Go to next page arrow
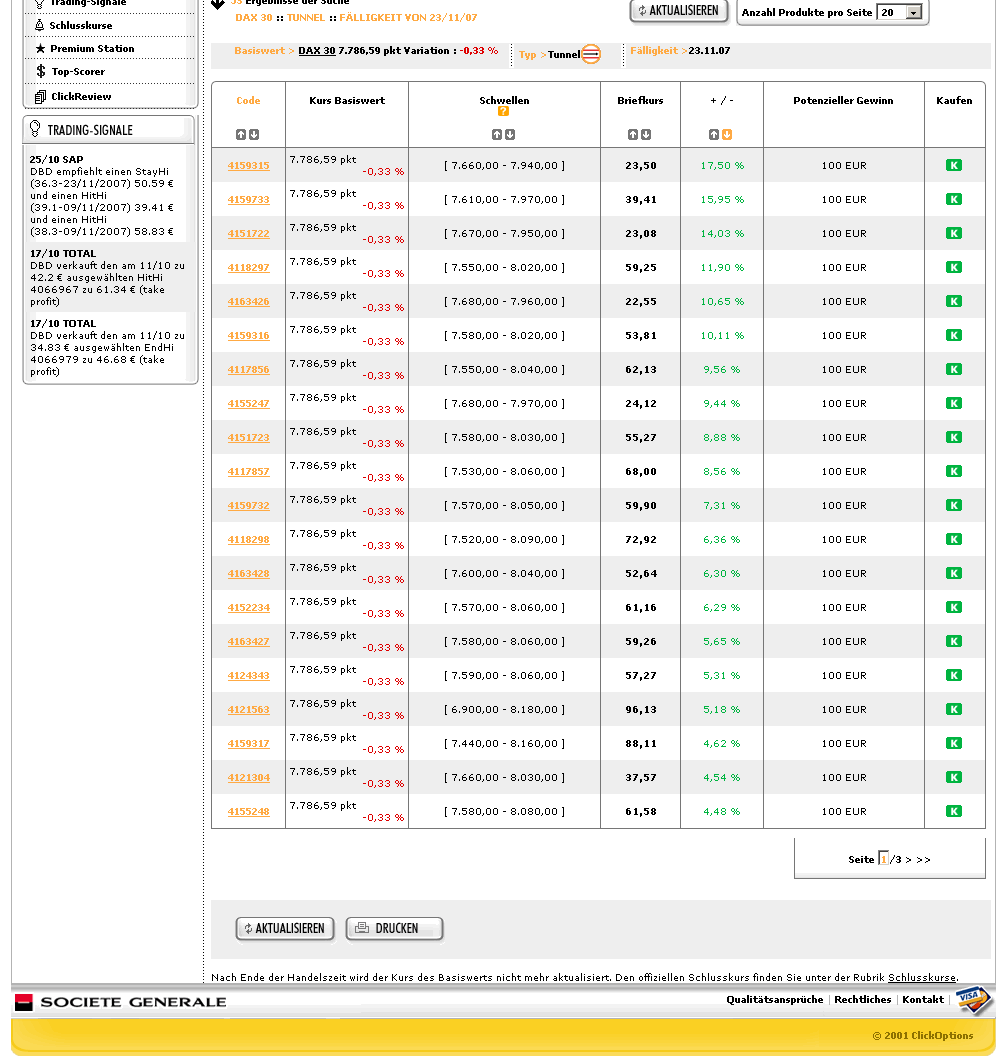 908,859
